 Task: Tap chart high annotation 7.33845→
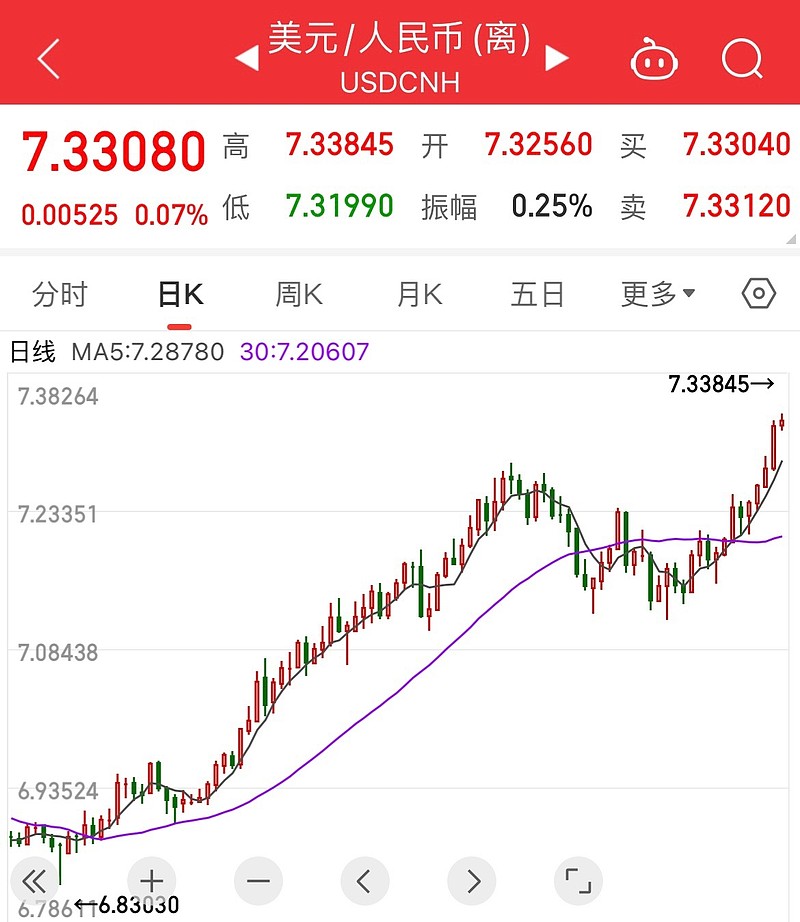pos(722,384)
